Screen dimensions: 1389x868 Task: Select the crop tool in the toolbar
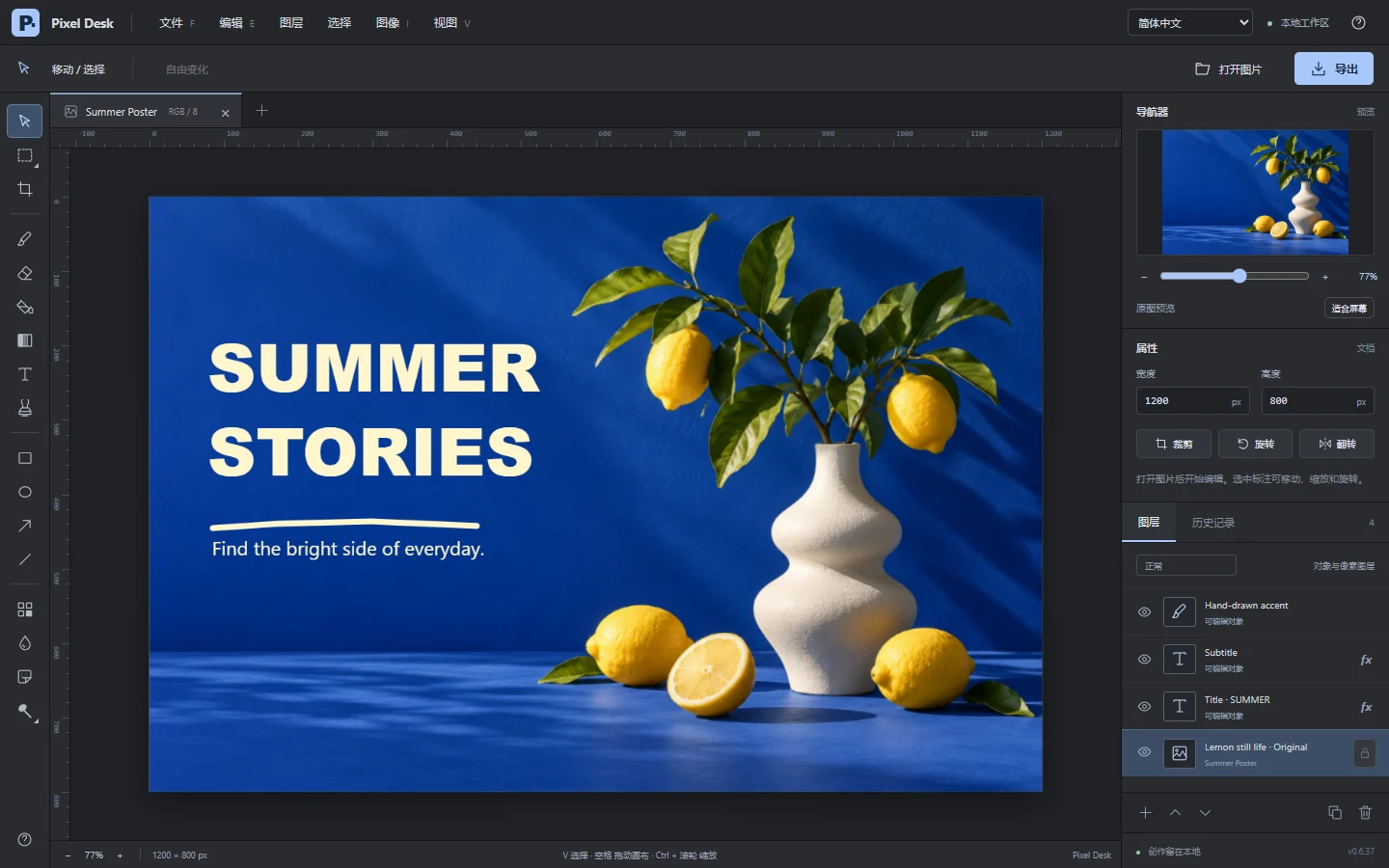(x=25, y=189)
